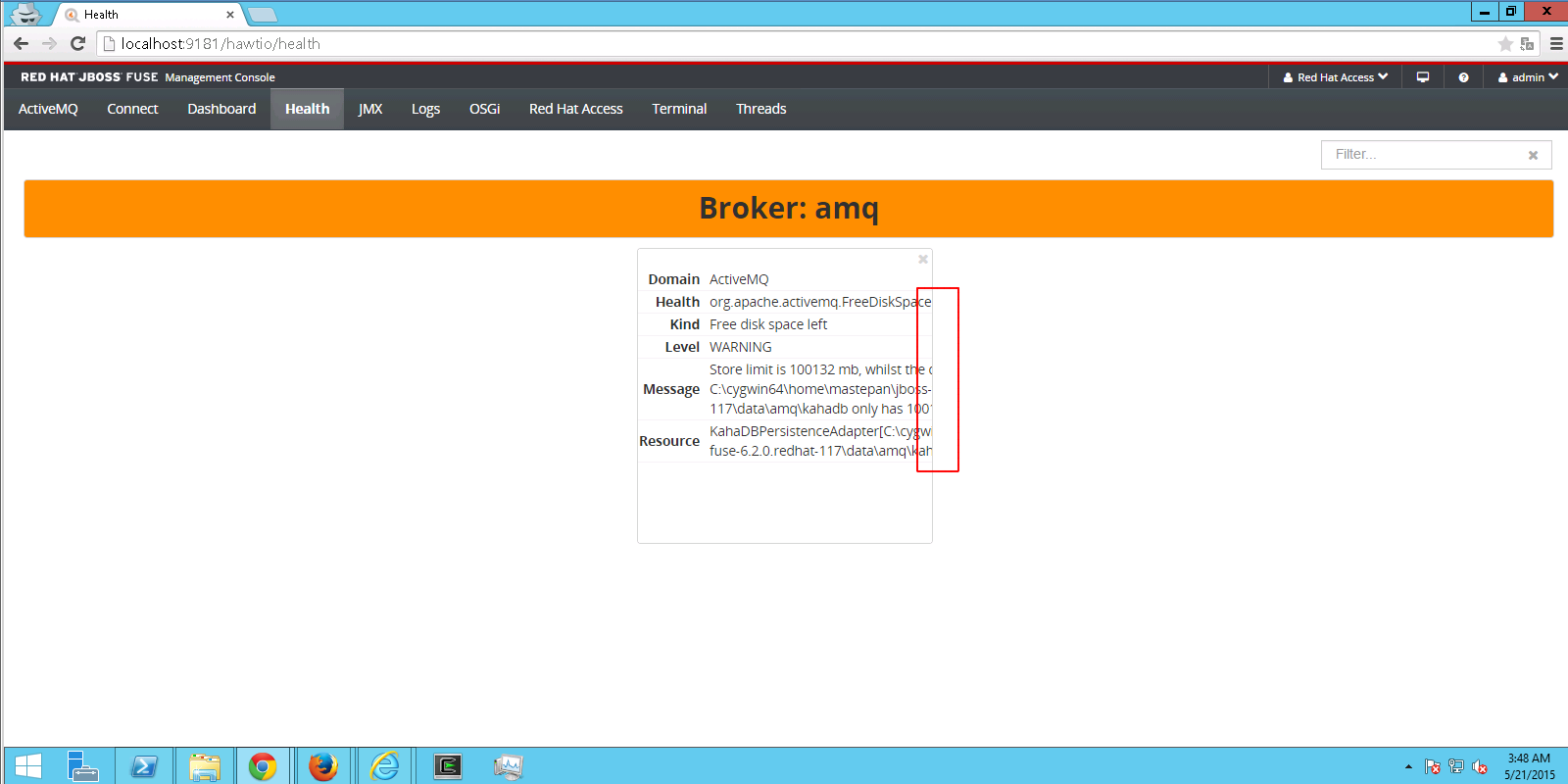Open the terminal window icon on the taskbar
The height and width of the screenshot is (784, 1568).
pos(448,766)
